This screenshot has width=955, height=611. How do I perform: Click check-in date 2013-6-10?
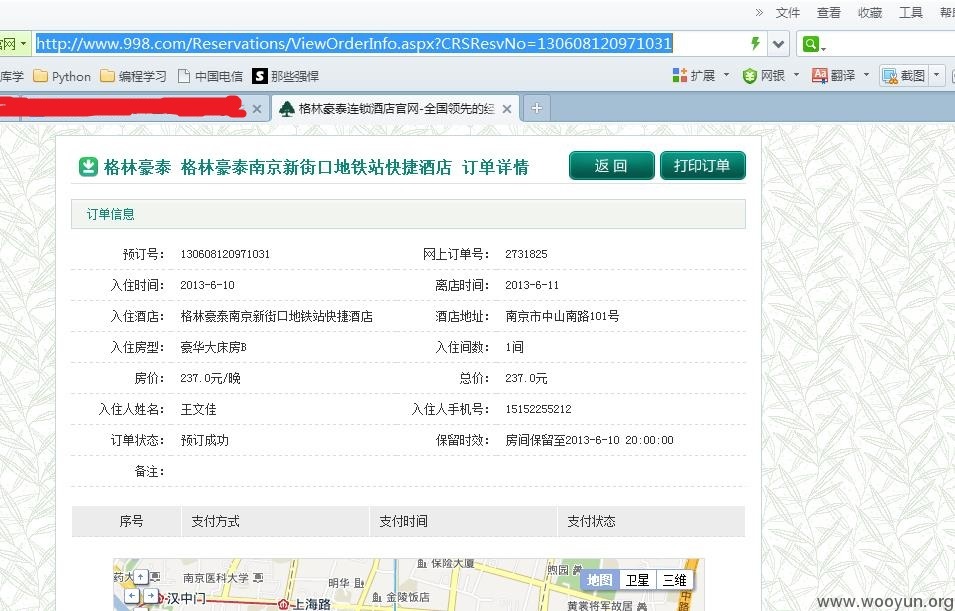(x=207, y=285)
